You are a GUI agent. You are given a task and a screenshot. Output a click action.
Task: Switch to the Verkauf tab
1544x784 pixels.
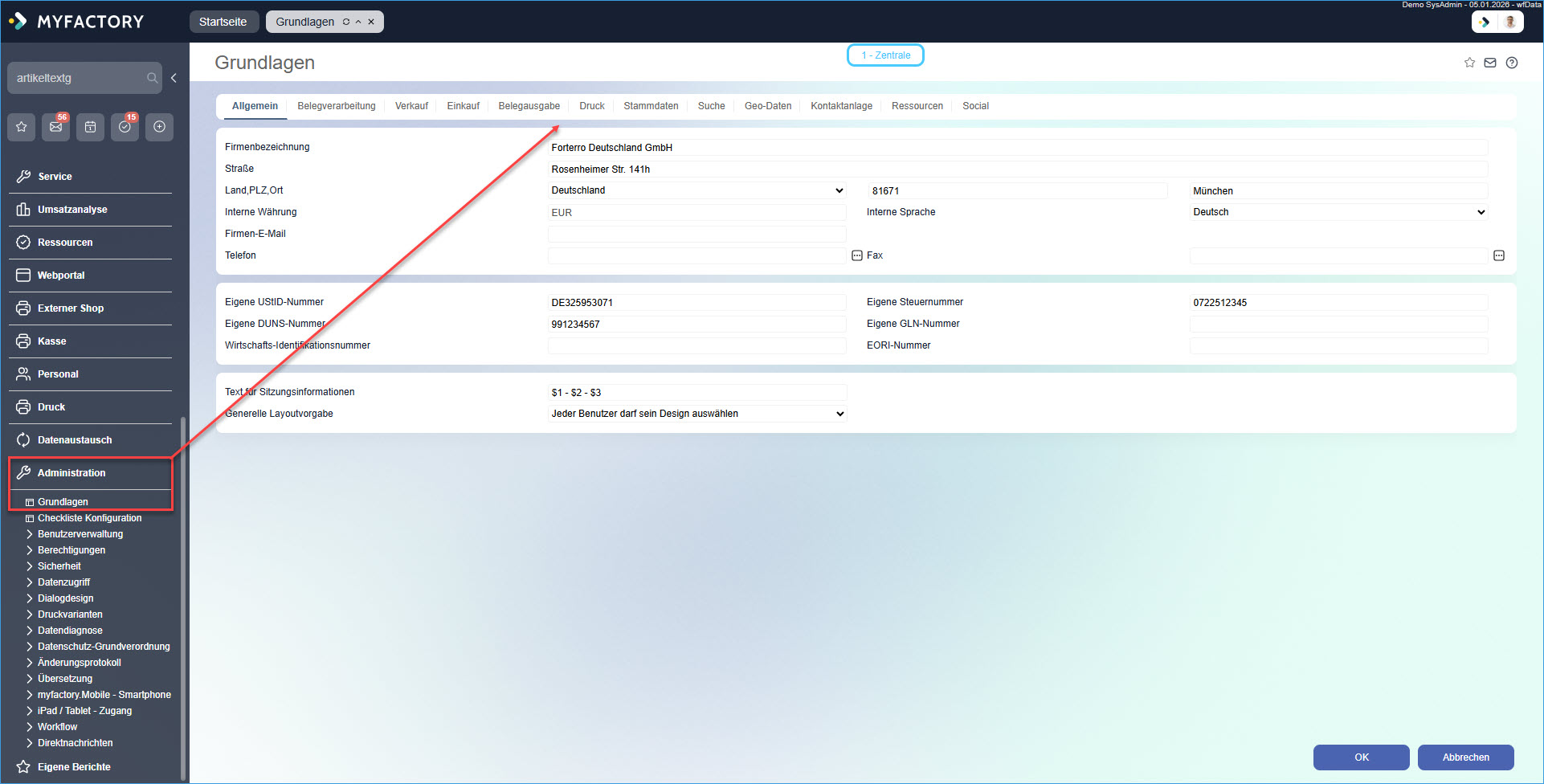(411, 106)
